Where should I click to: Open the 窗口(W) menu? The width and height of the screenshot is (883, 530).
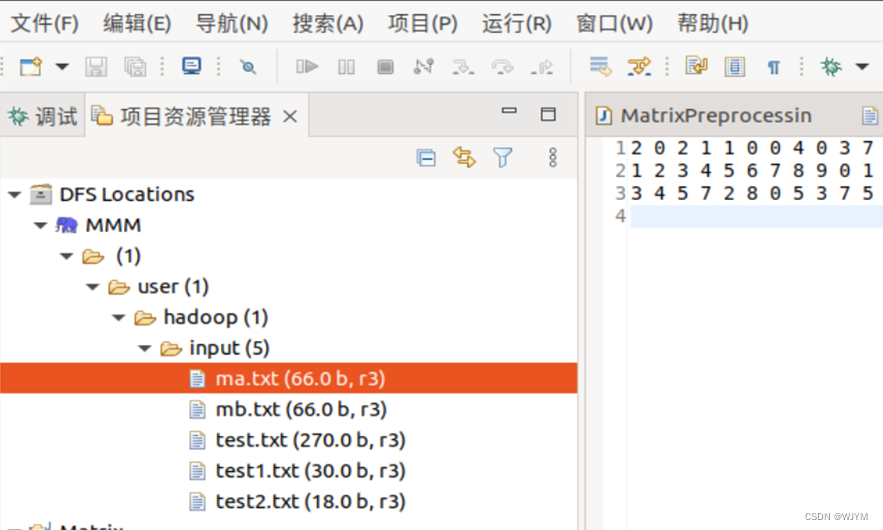614,24
